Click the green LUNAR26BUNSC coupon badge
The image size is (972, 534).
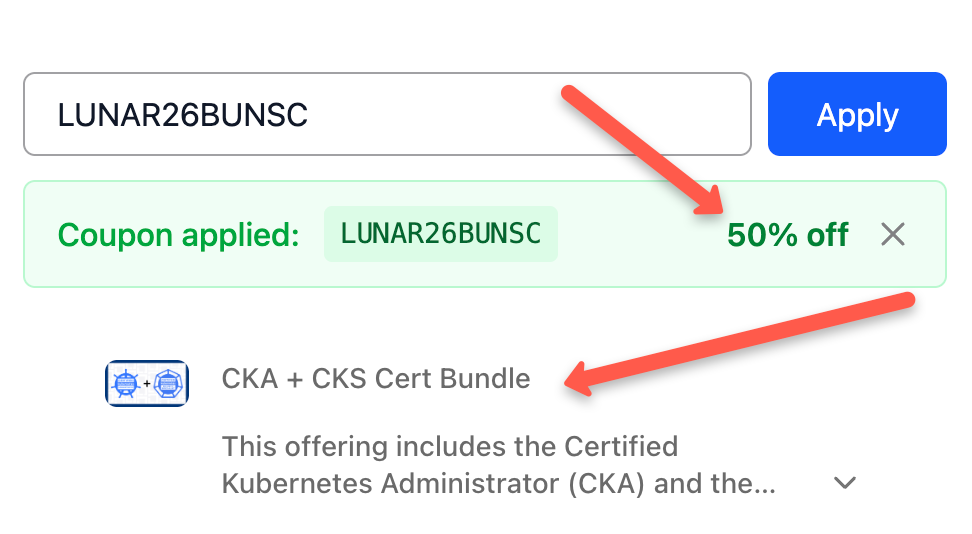pyautogui.click(x=440, y=234)
